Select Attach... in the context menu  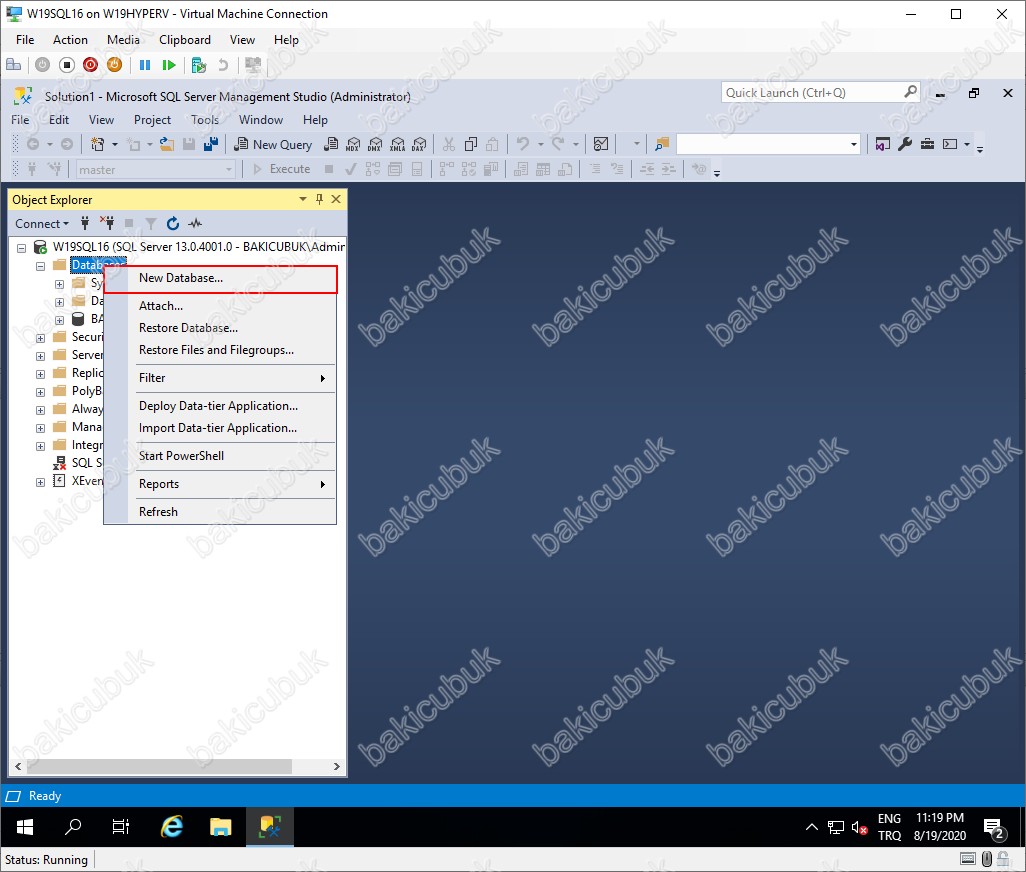tap(220, 306)
